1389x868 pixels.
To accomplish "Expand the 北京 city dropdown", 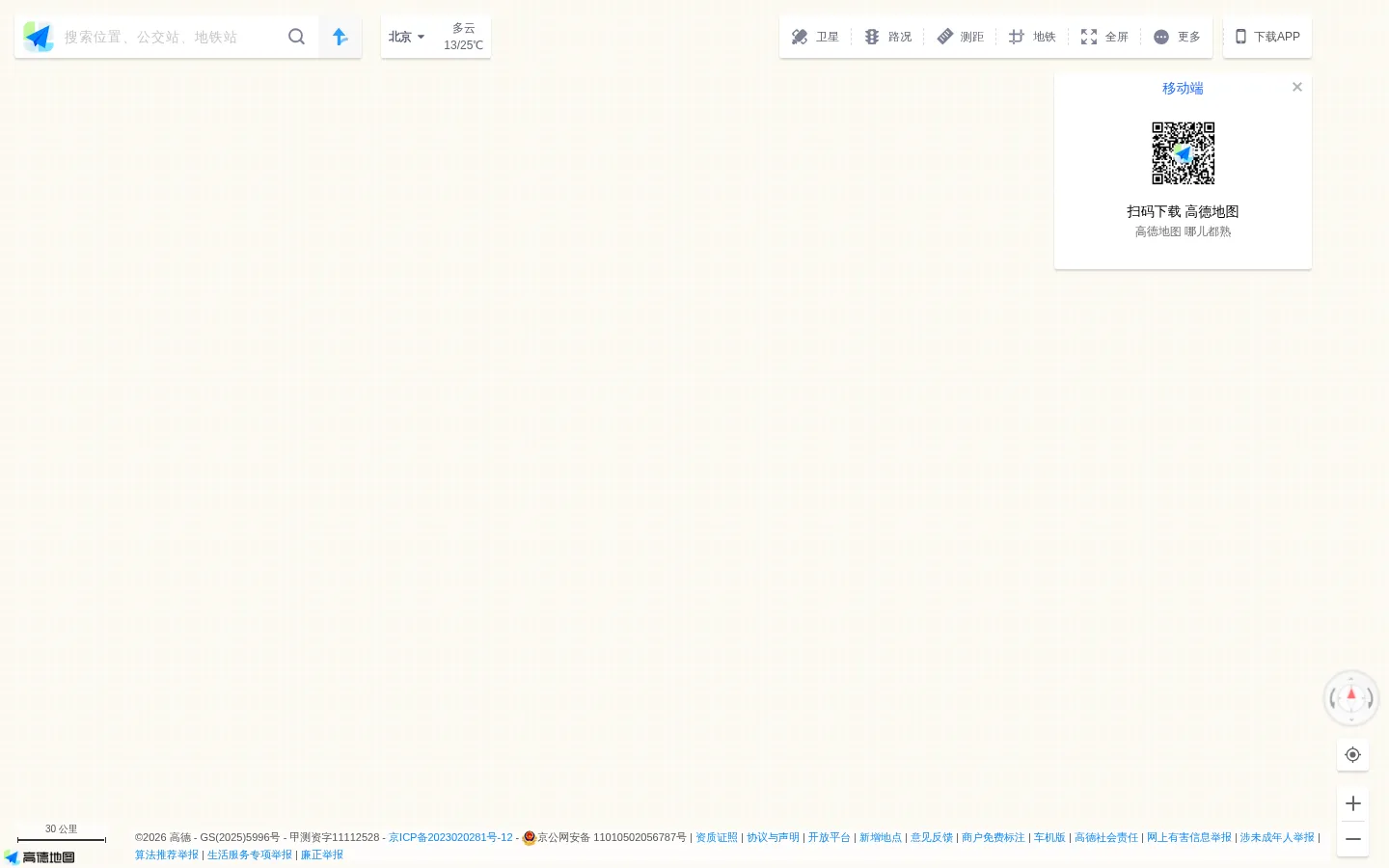I will point(406,37).
